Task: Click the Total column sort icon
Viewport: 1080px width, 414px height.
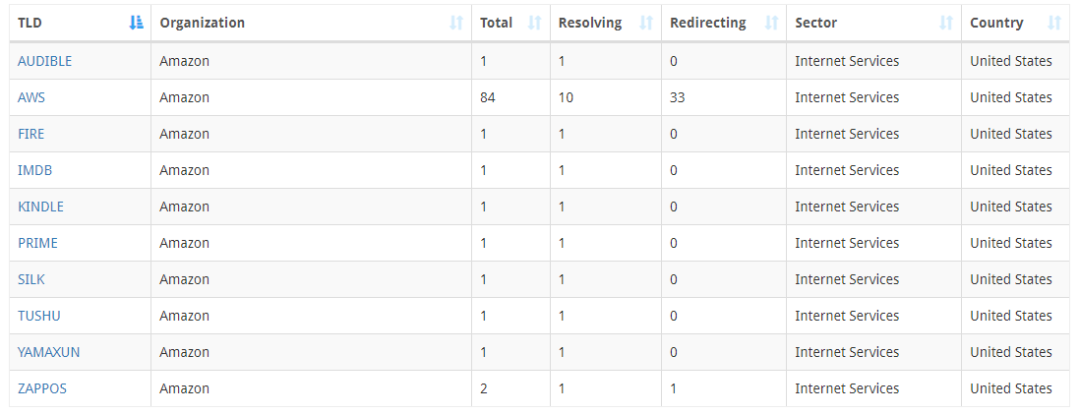Action: [x=534, y=23]
